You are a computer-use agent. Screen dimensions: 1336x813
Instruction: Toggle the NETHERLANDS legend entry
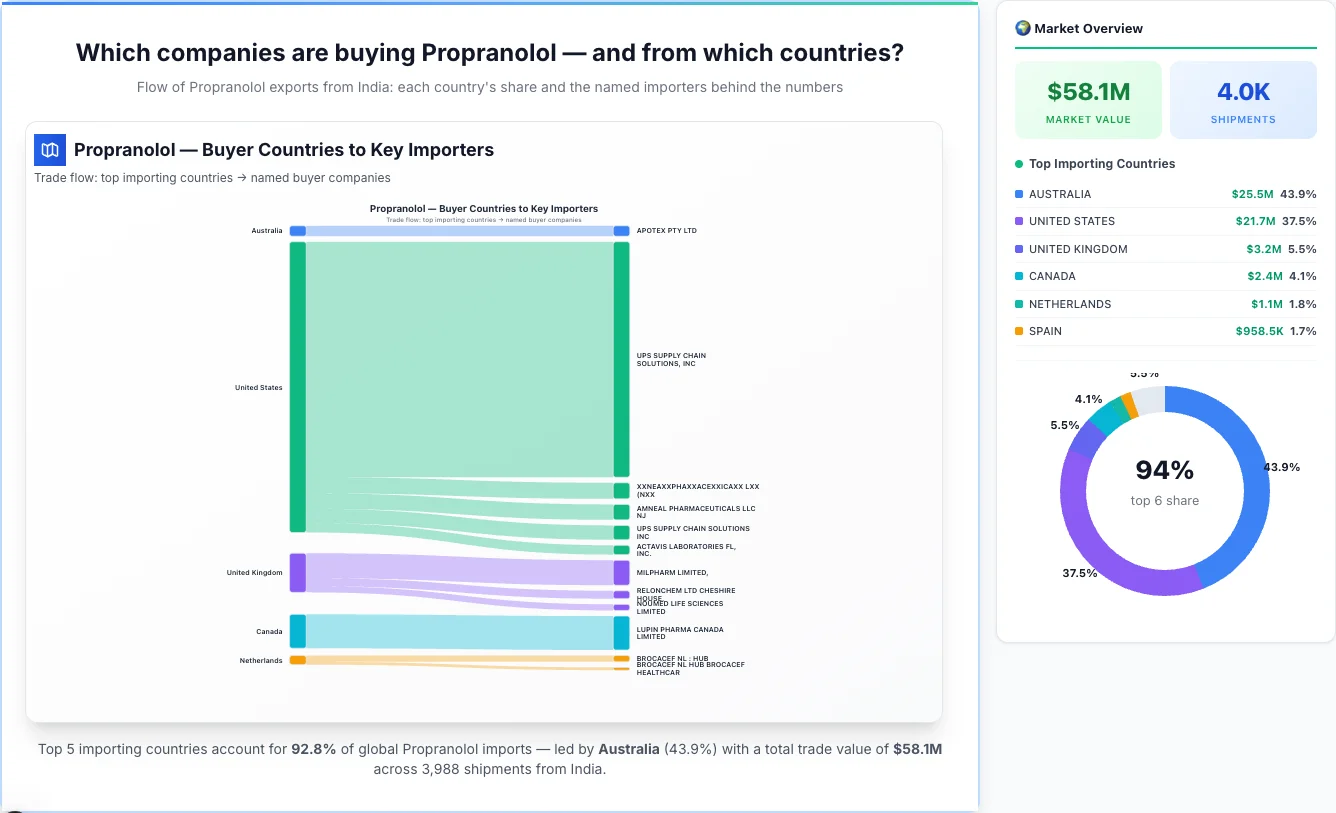pyautogui.click(x=1165, y=304)
